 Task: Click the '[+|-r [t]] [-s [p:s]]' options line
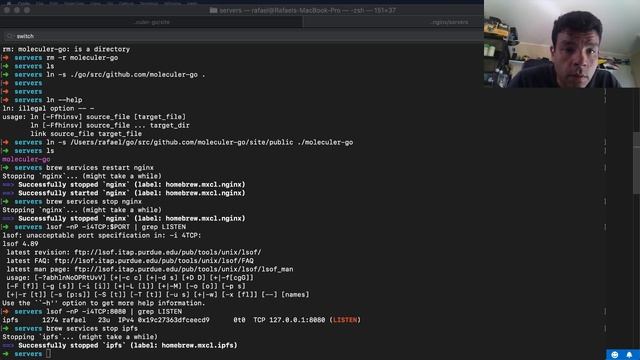[158, 295]
